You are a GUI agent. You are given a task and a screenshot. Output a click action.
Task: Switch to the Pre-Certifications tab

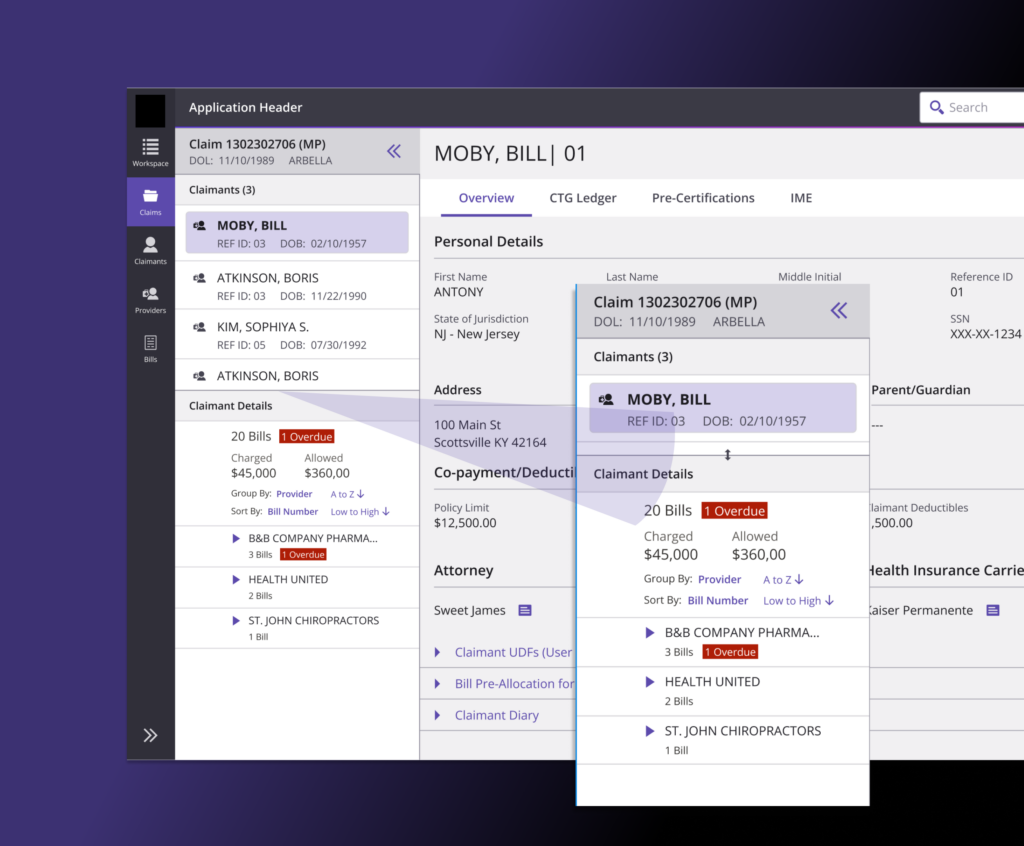pos(703,198)
